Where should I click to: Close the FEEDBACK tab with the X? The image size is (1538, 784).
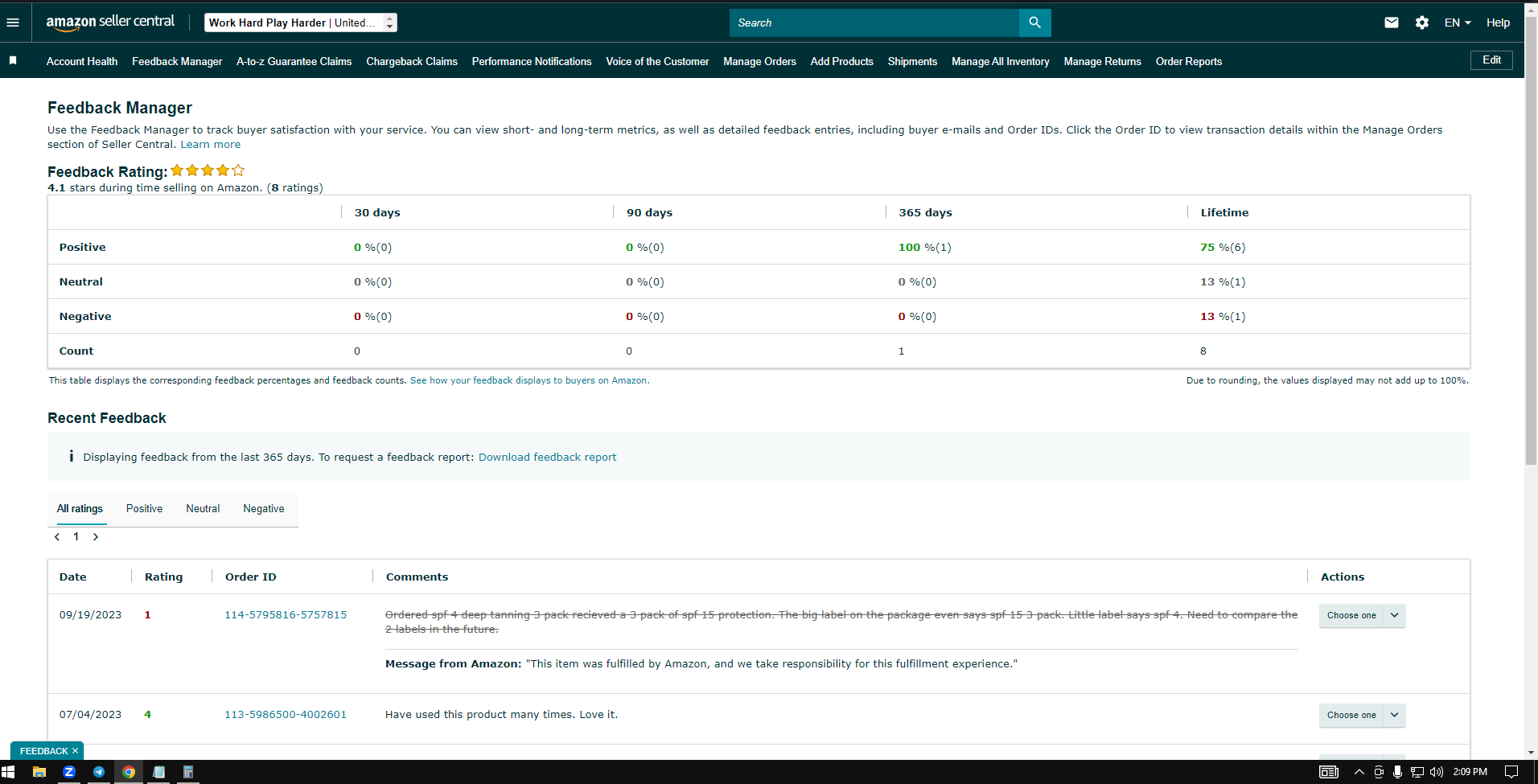tap(75, 751)
